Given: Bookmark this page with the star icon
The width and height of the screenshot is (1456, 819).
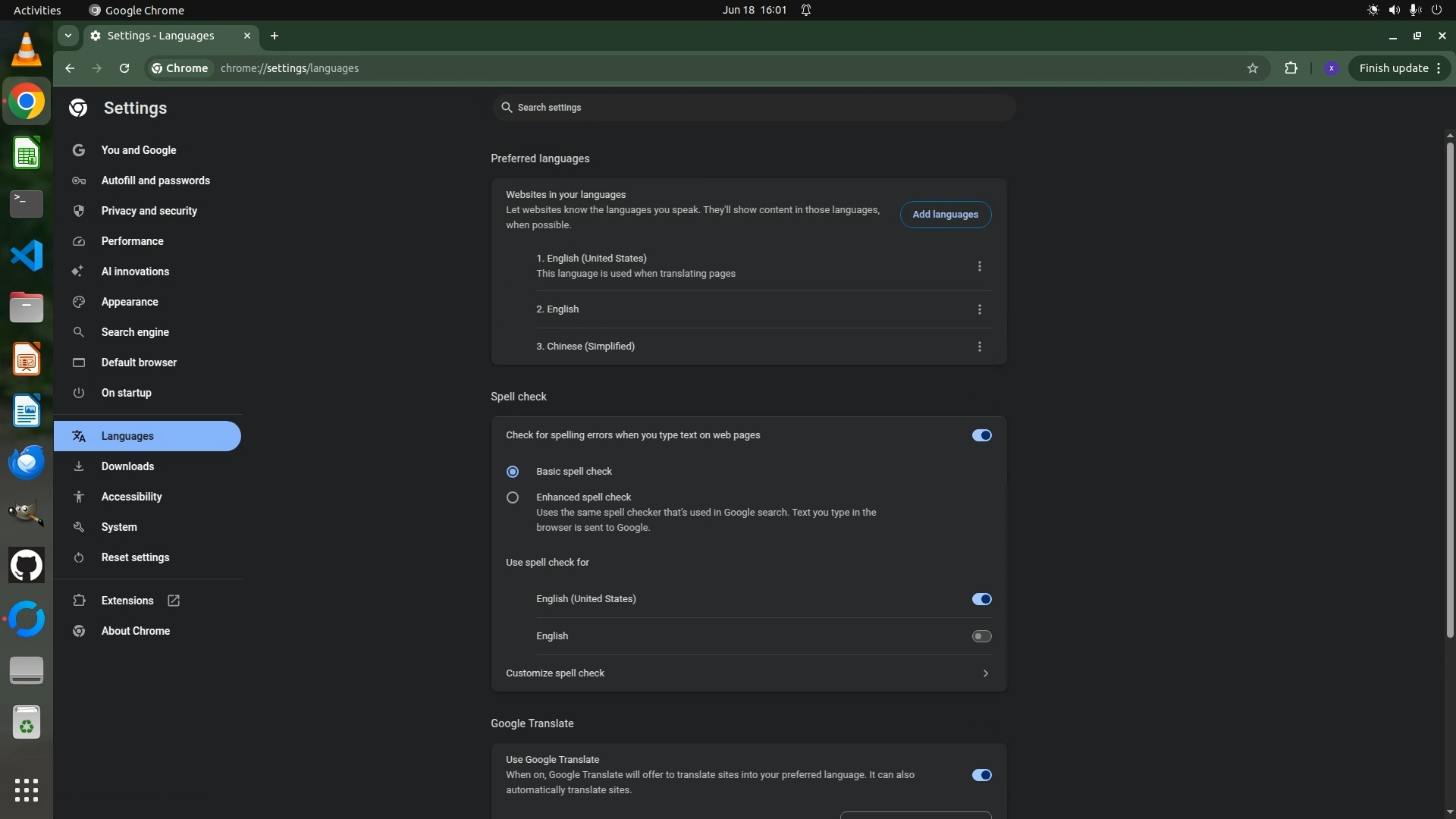Looking at the screenshot, I should pyautogui.click(x=1252, y=68).
